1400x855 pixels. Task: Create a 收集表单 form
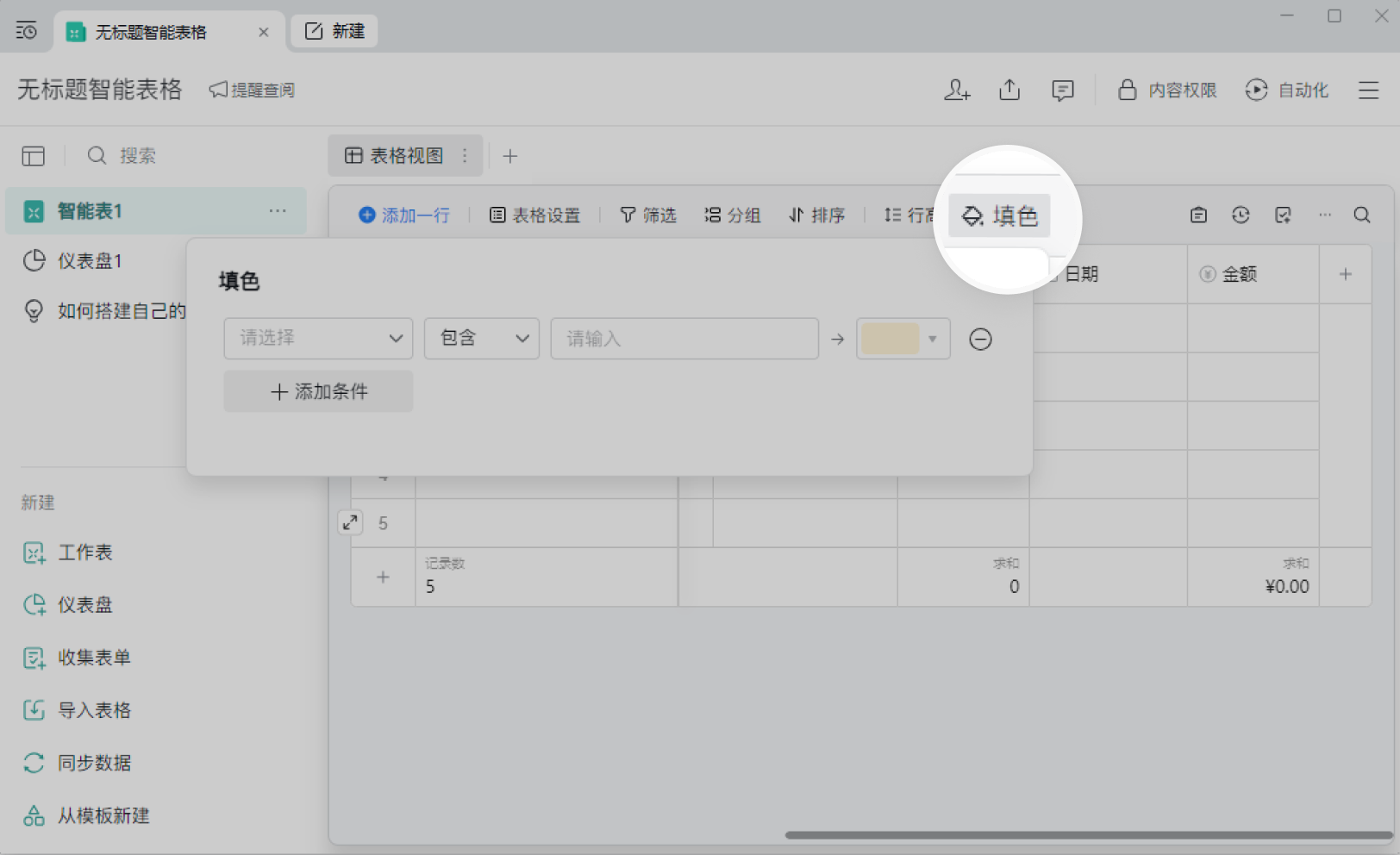tap(77, 658)
